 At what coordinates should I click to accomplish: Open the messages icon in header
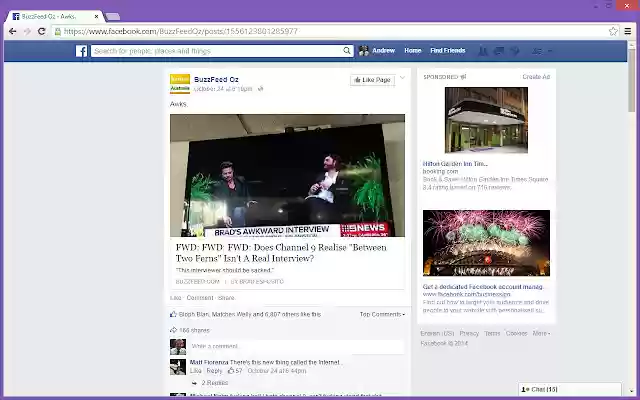(499, 51)
